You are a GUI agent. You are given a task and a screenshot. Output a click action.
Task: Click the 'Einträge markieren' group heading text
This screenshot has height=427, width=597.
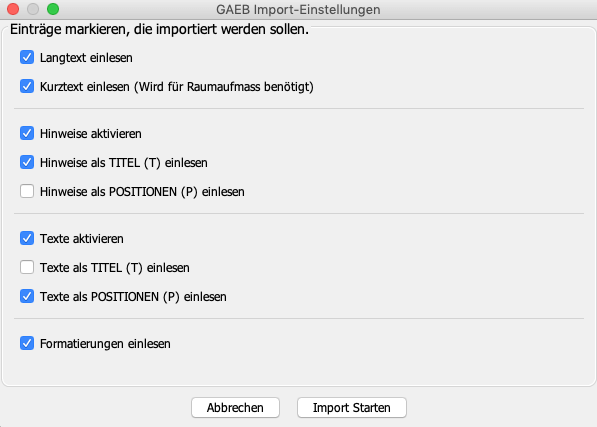pos(159,29)
